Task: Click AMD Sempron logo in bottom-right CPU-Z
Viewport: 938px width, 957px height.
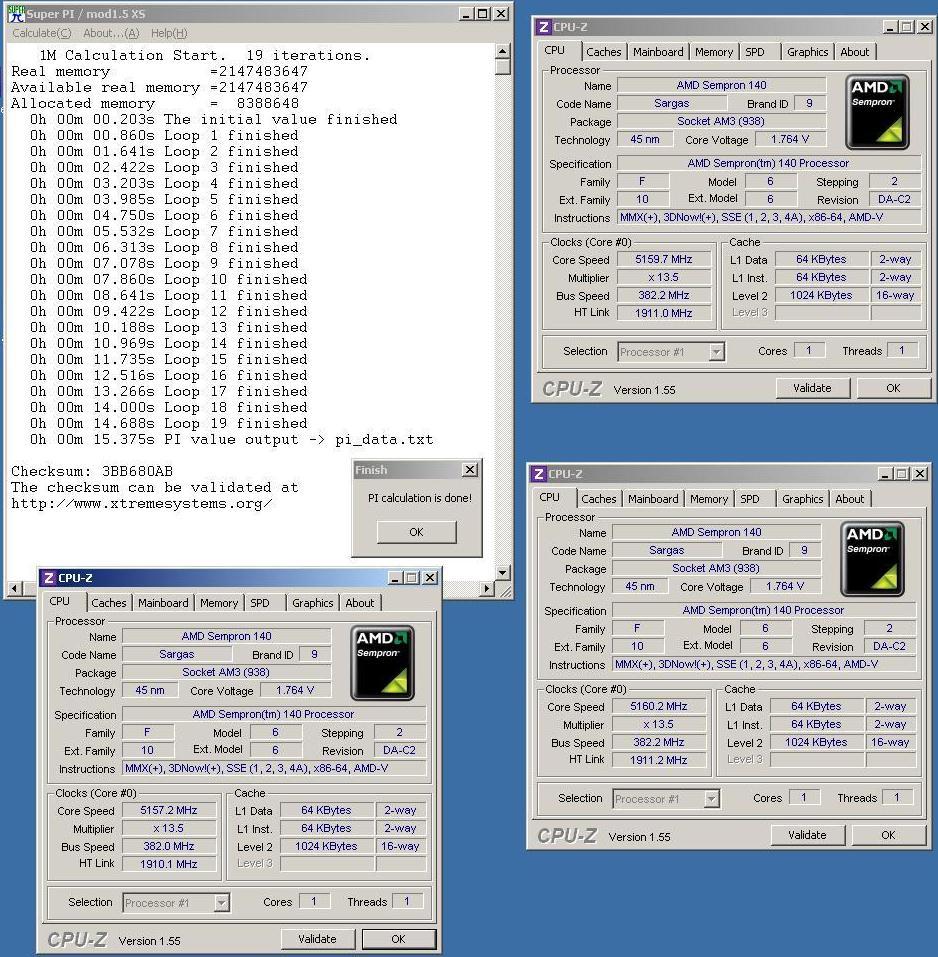Action: (x=872, y=559)
